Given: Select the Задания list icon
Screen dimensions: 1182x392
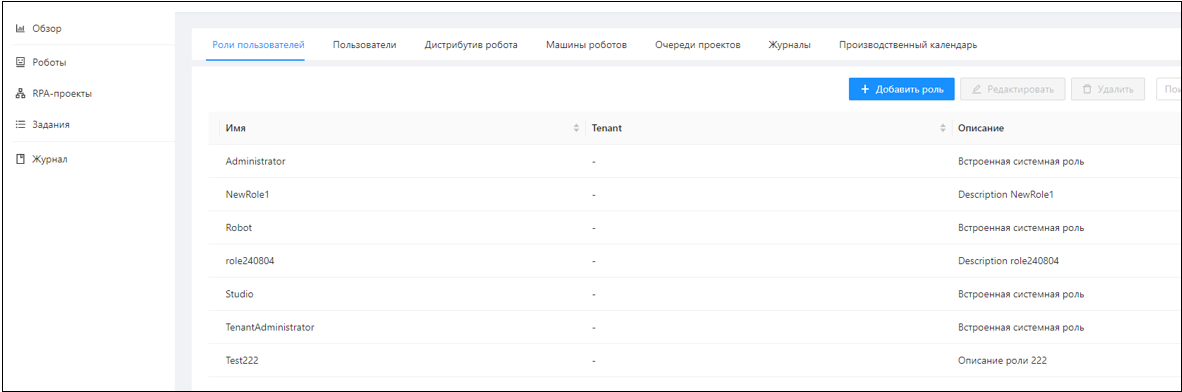Looking at the screenshot, I should (x=20, y=124).
